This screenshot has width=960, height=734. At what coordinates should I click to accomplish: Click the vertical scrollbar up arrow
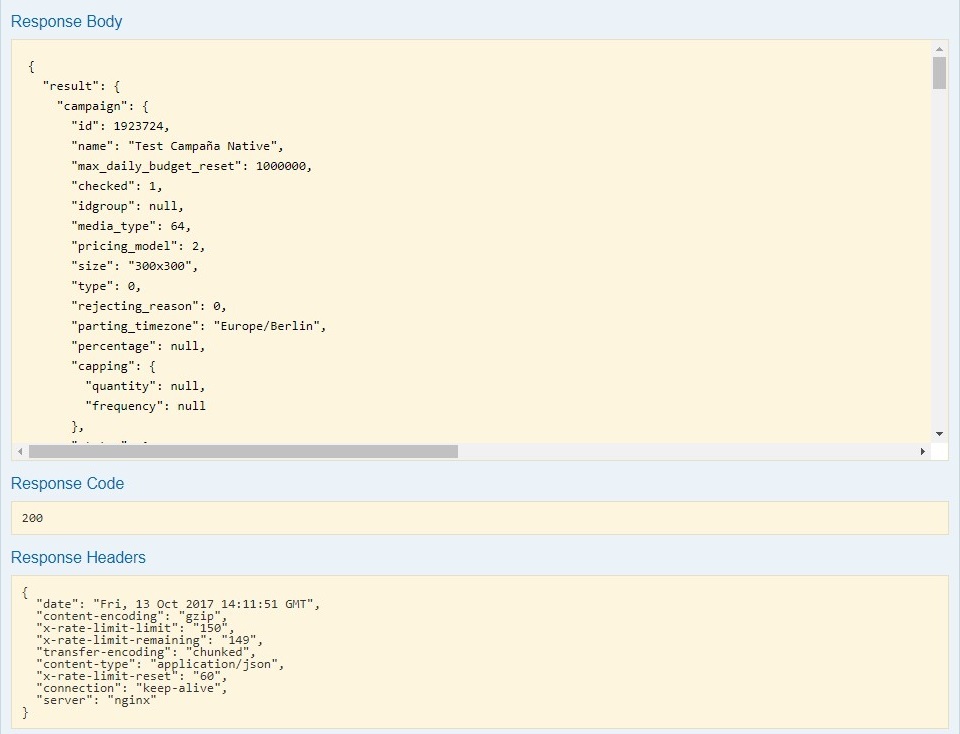click(939, 48)
